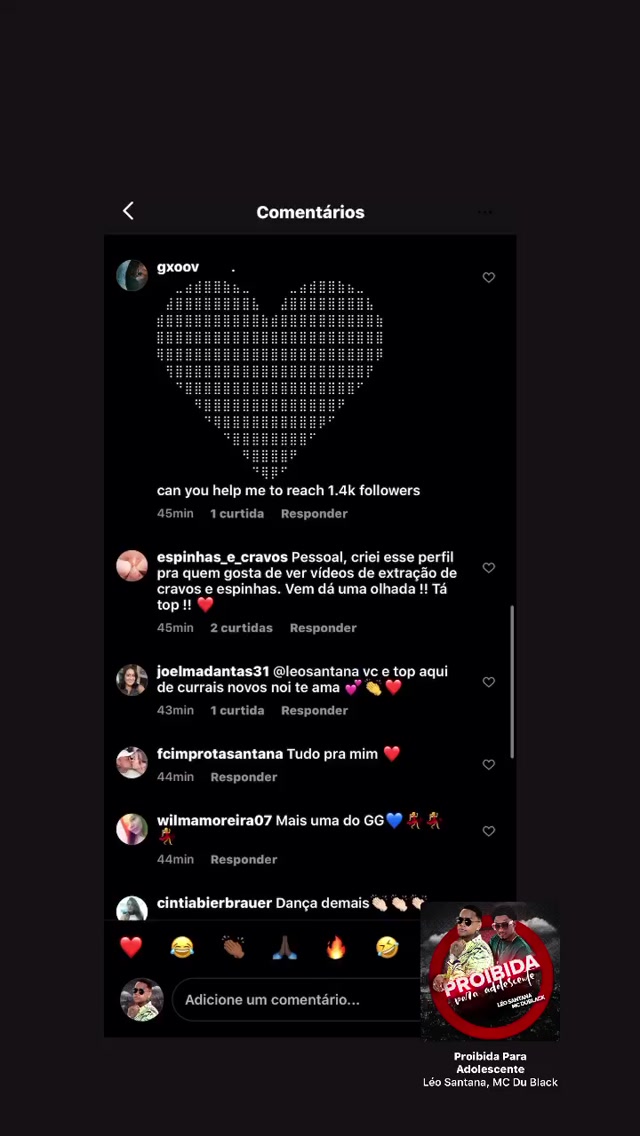Reply to the gxoov comment

pyautogui.click(x=315, y=514)
